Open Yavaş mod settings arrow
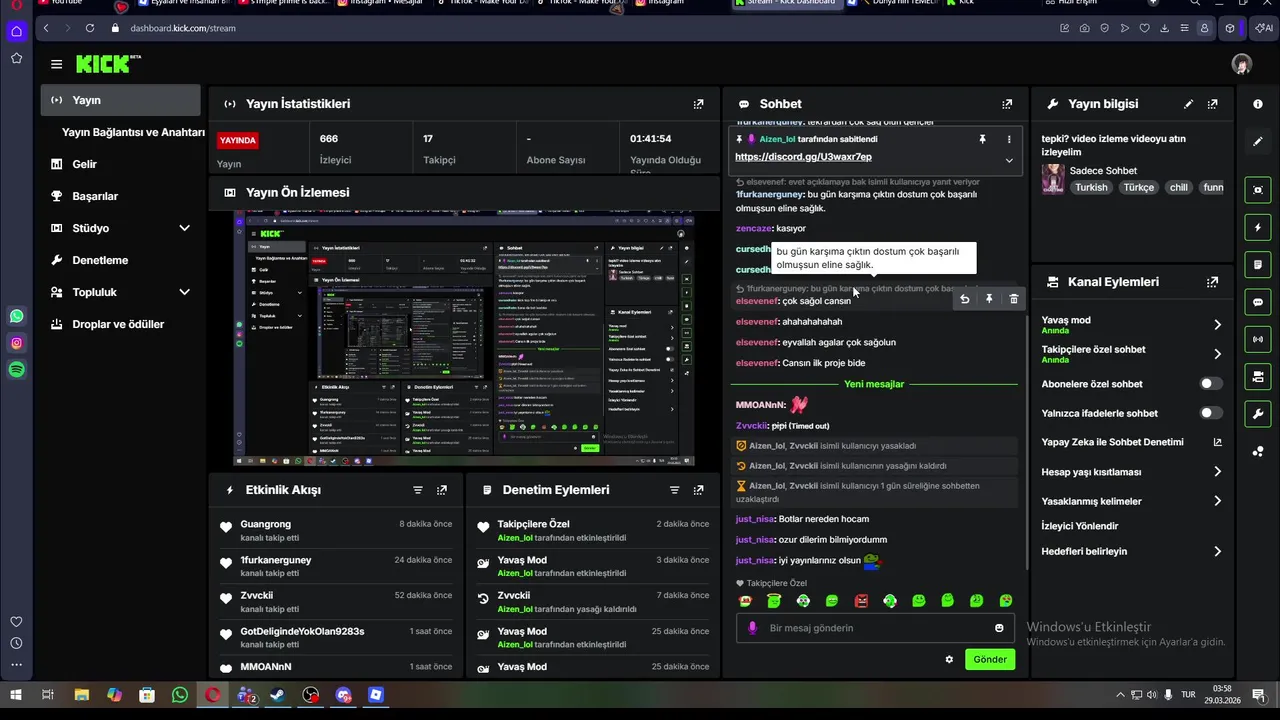This screenshot has width=1280, height=720. [x=1217, y=325]
